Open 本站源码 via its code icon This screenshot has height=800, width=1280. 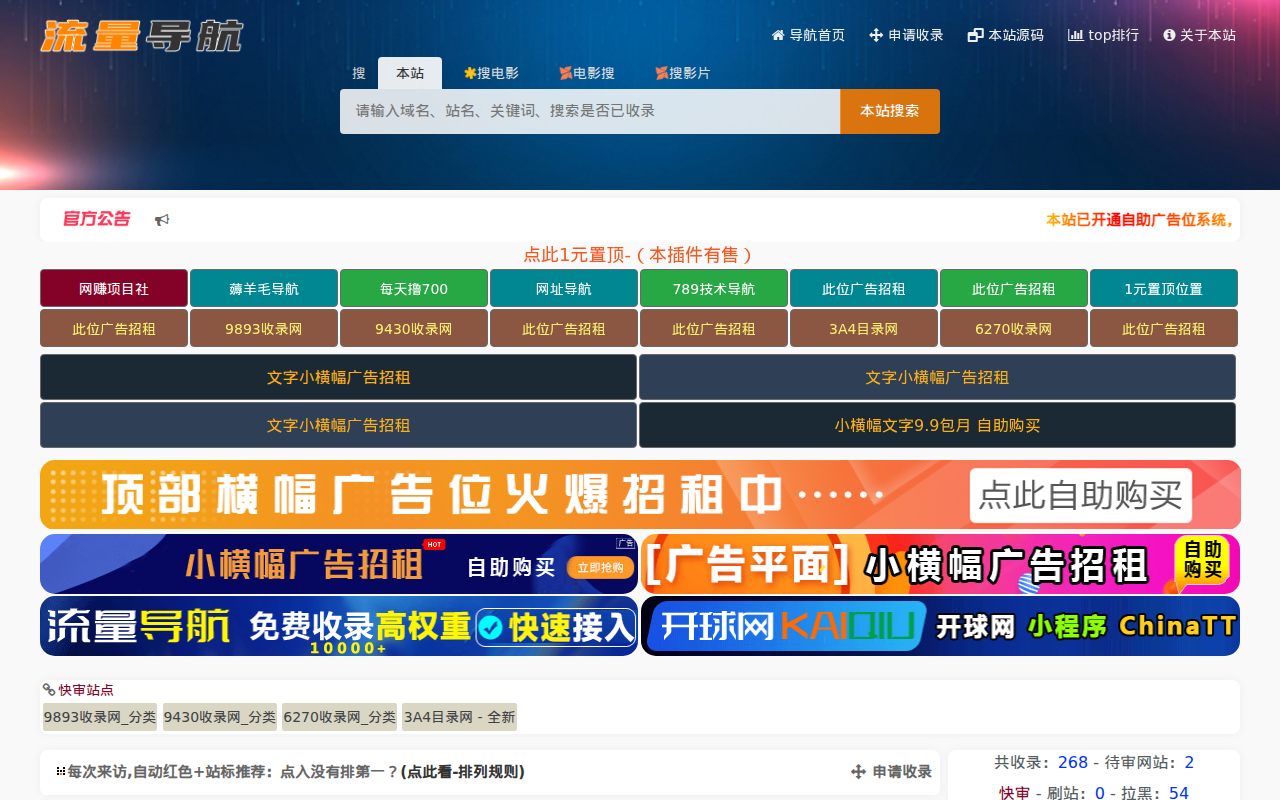[x=974, y=33]
